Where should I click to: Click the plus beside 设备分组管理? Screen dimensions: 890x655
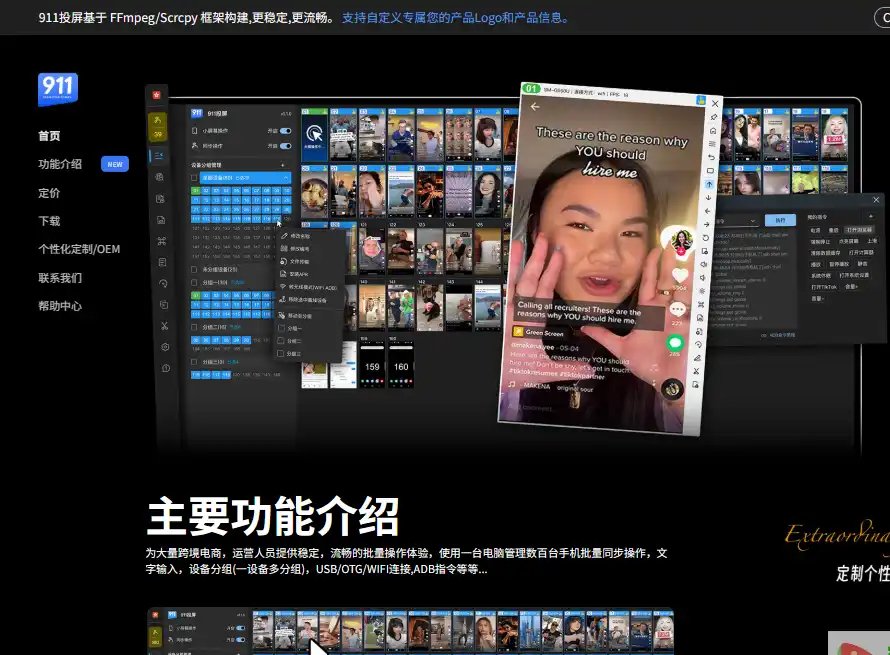point(283,165)
